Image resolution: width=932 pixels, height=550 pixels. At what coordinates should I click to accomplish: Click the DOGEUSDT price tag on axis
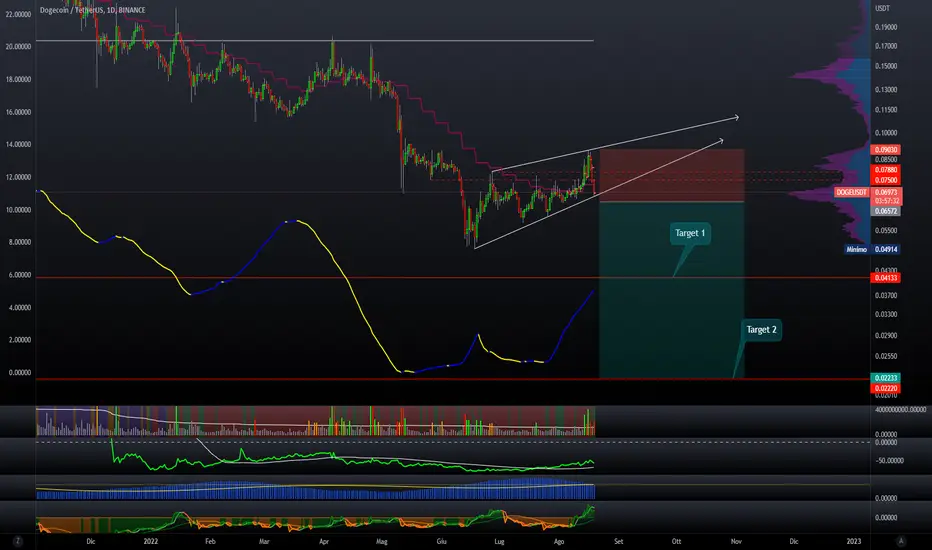(852, 192)
